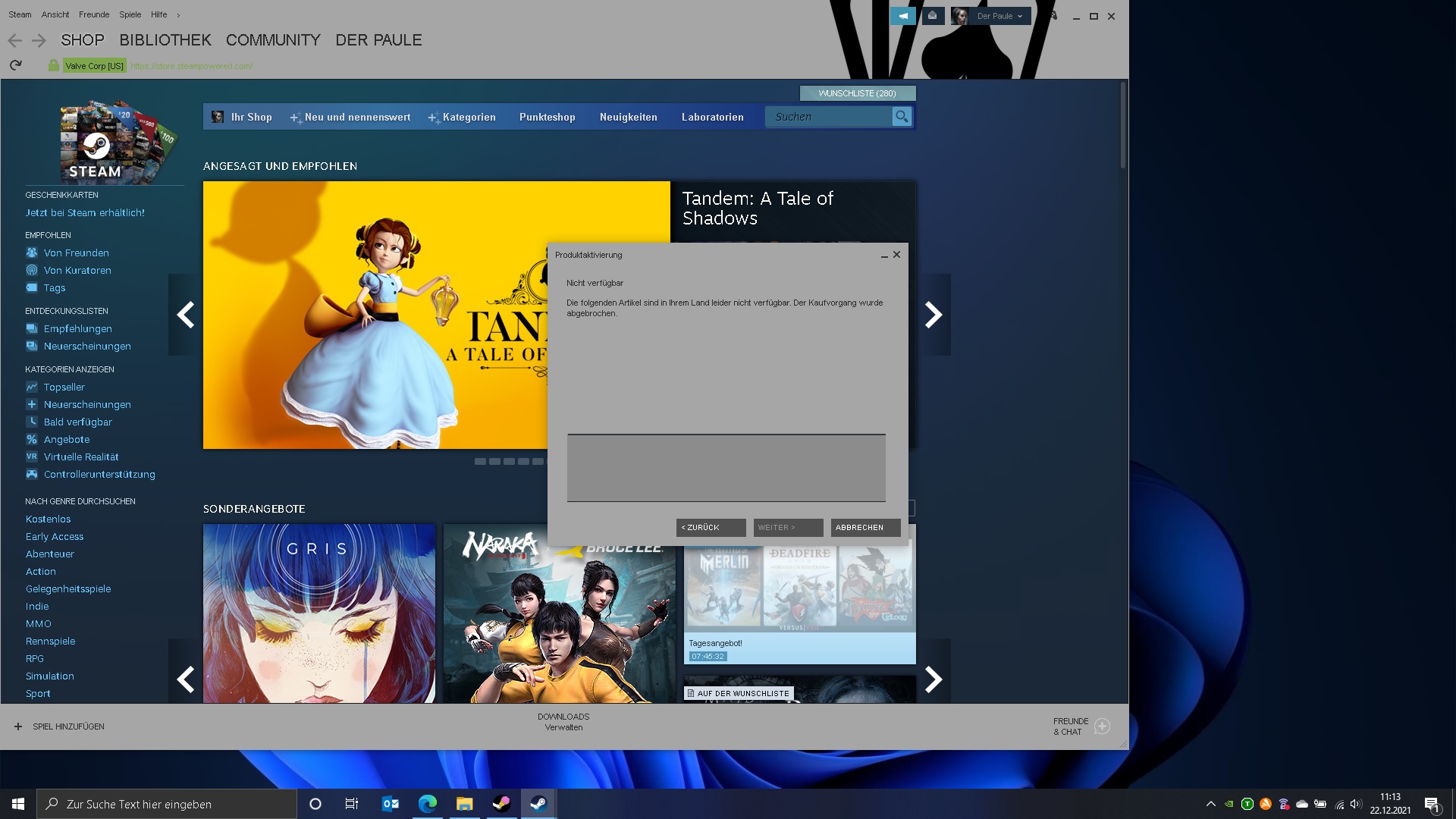This screenshot has height=819, width=1456.
Task: Click the Topseller chart icon
Action: click(32, 387)
